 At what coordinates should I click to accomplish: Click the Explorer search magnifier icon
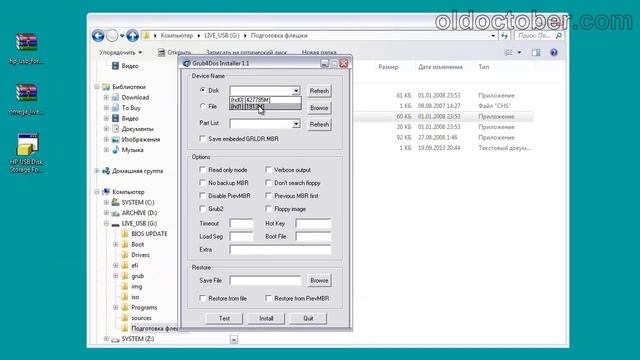click(x=559, y=36)
